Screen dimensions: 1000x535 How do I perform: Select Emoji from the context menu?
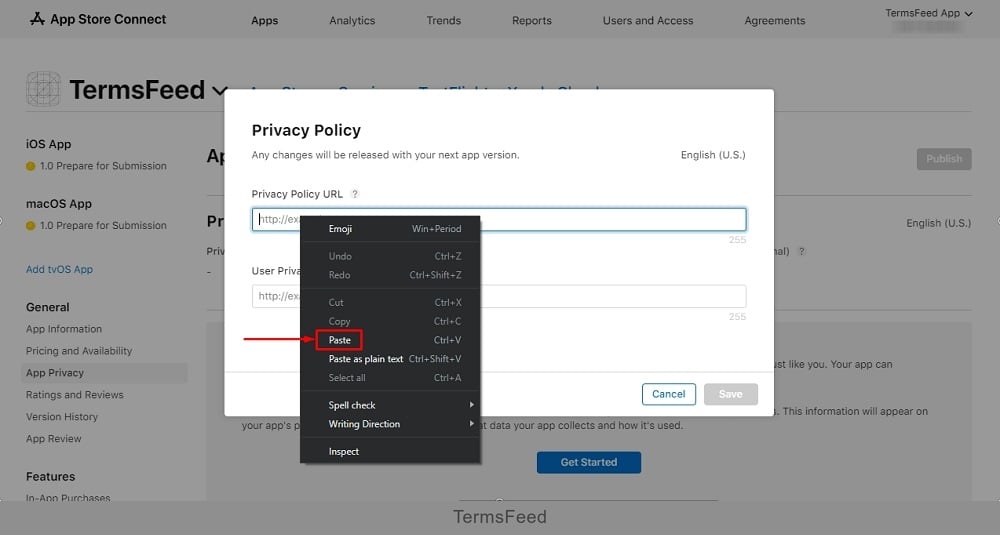pyautogui.click(x=390, y=229)
